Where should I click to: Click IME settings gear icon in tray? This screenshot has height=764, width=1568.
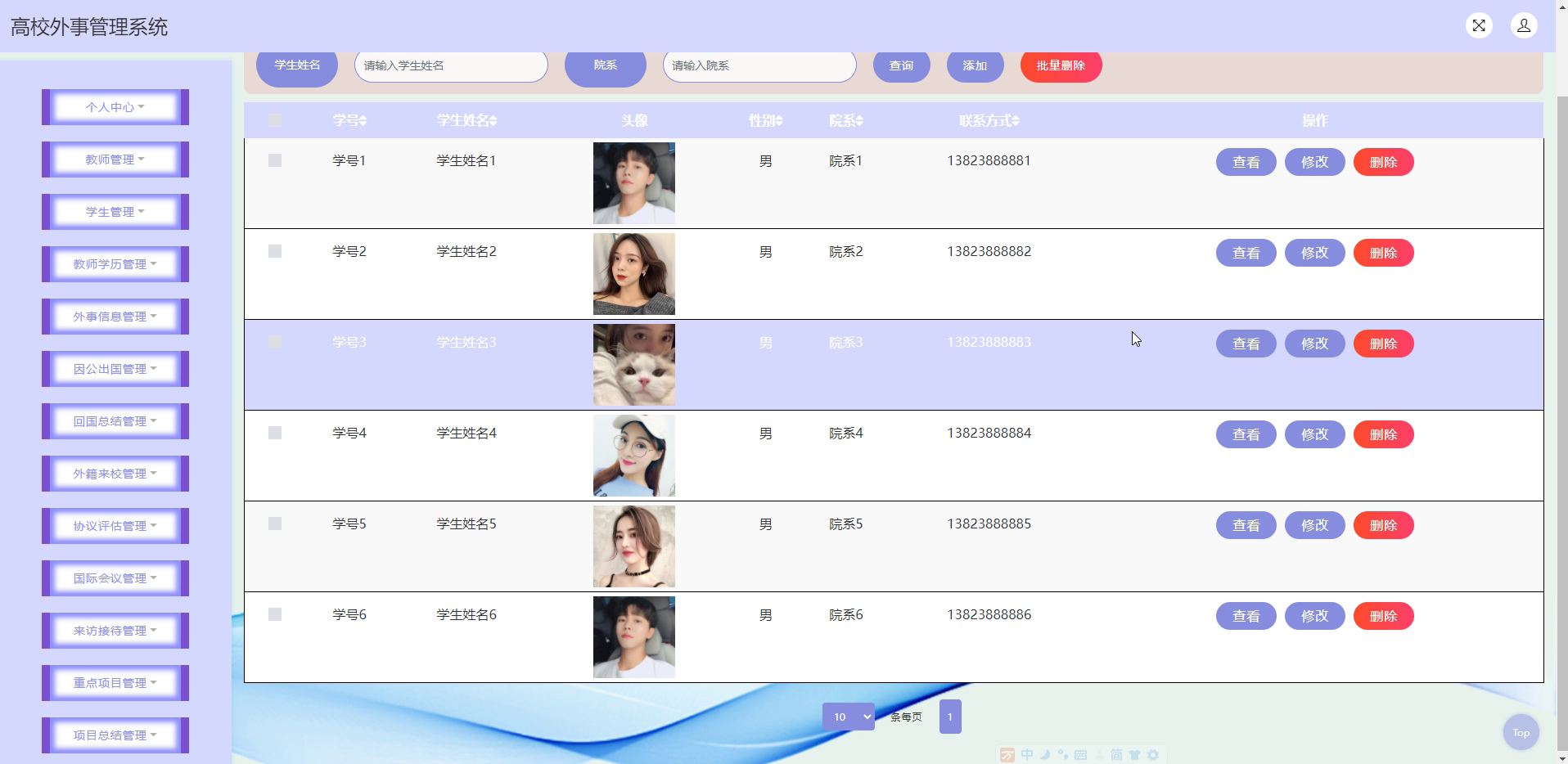coord(1153,755)
